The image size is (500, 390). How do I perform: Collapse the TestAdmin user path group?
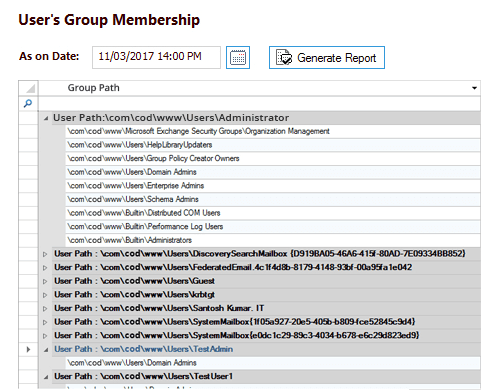[x=46, y=350]
